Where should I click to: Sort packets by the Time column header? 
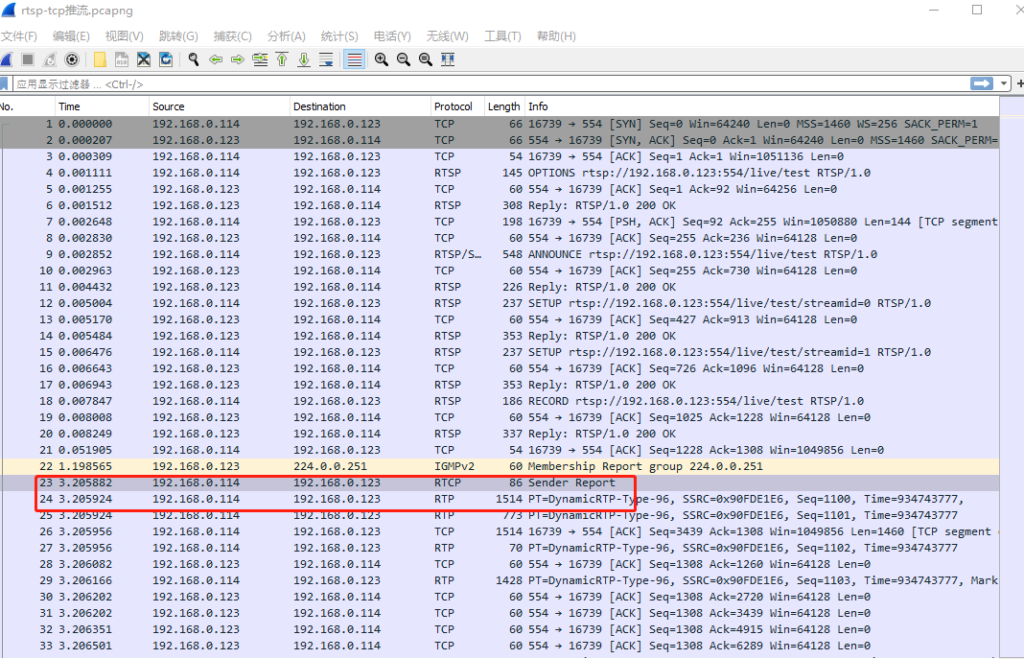[101, 106]
